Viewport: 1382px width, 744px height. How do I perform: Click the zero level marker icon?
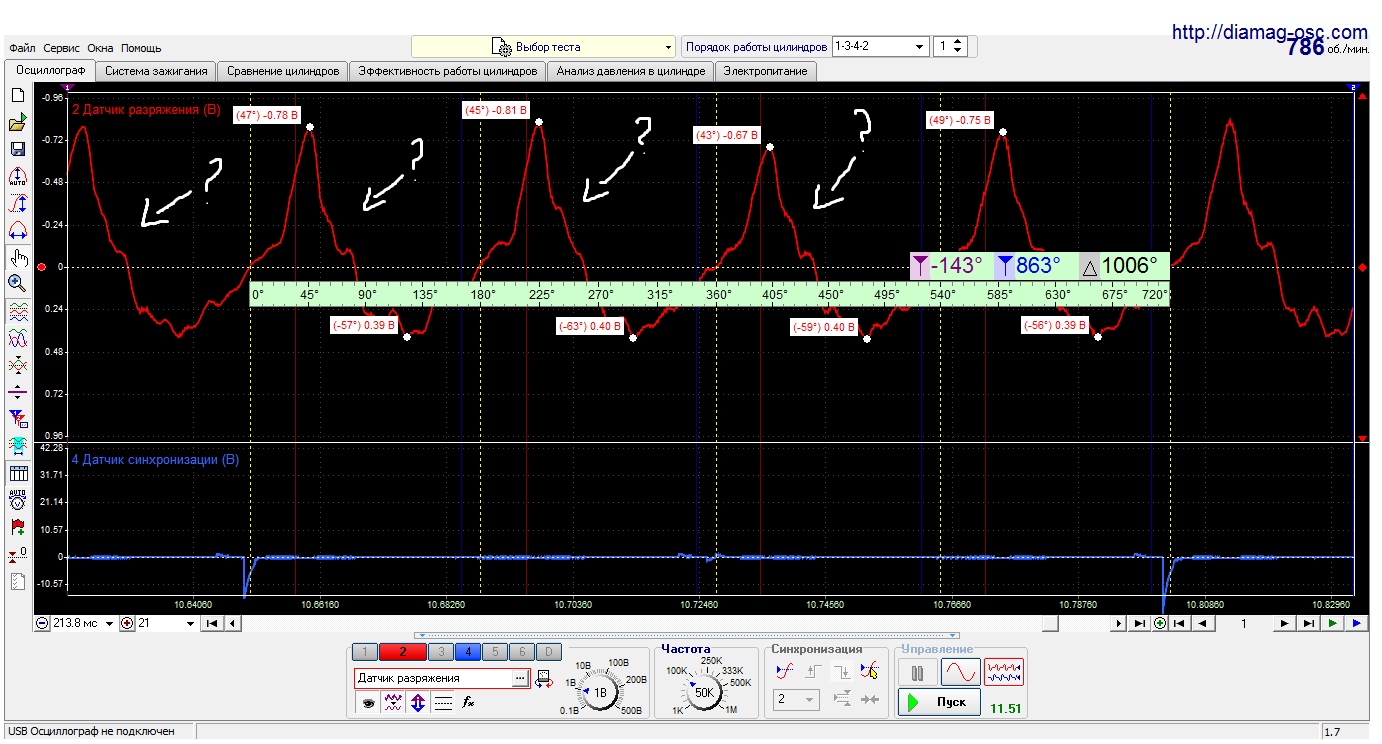(x=17, y=554)
